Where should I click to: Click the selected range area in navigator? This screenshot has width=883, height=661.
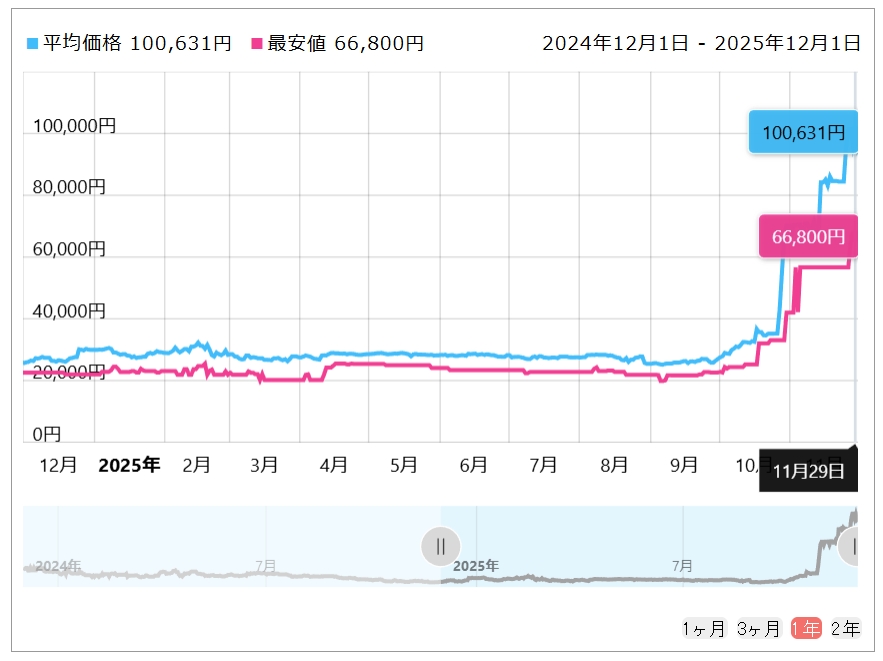[x=640, y=546]
